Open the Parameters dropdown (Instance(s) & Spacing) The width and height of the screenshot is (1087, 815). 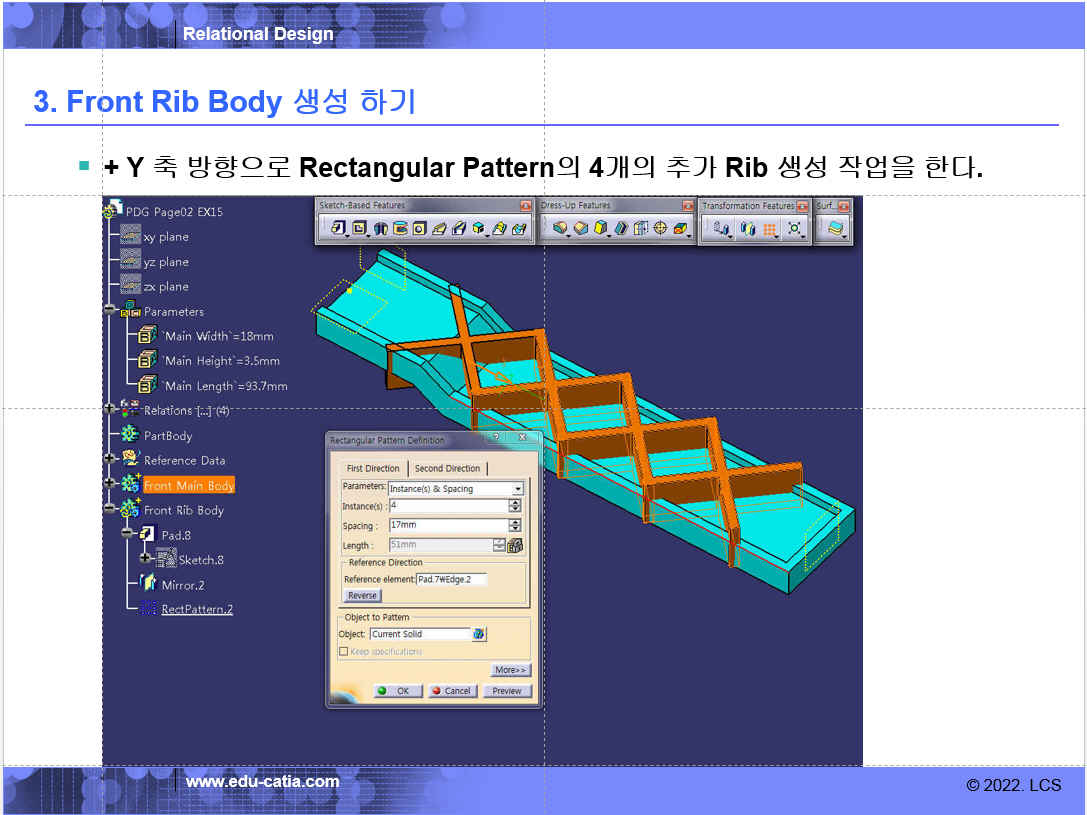(x=517, y=489)
